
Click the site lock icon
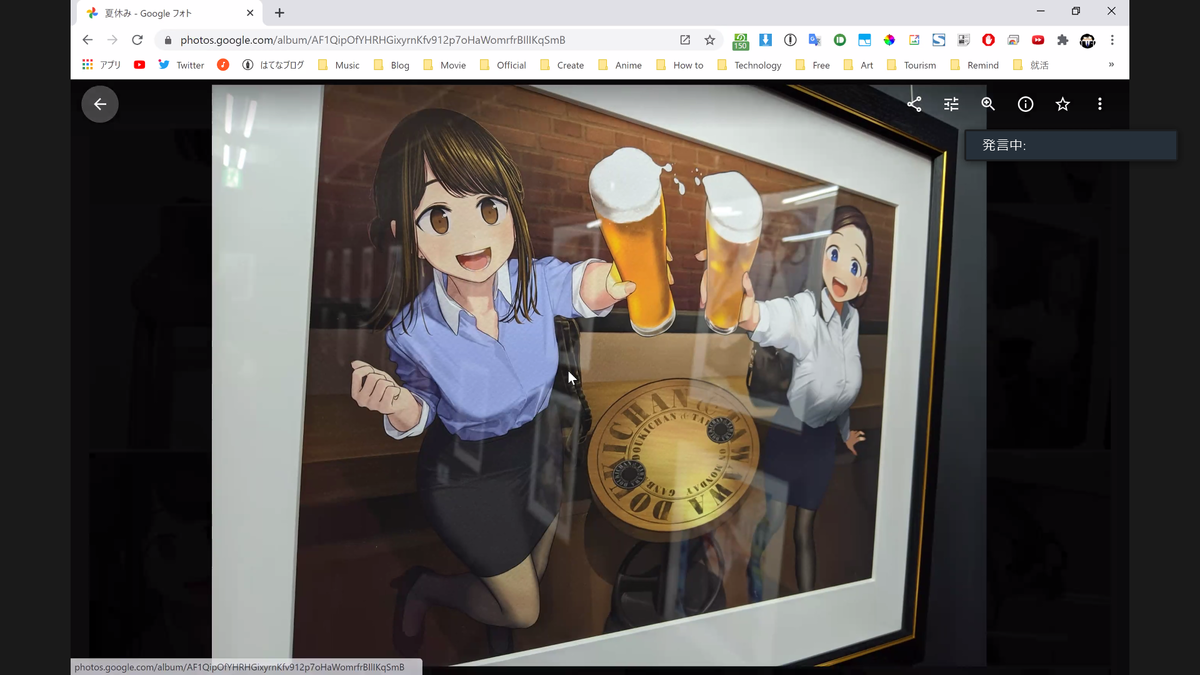click(x=167, y=41)
